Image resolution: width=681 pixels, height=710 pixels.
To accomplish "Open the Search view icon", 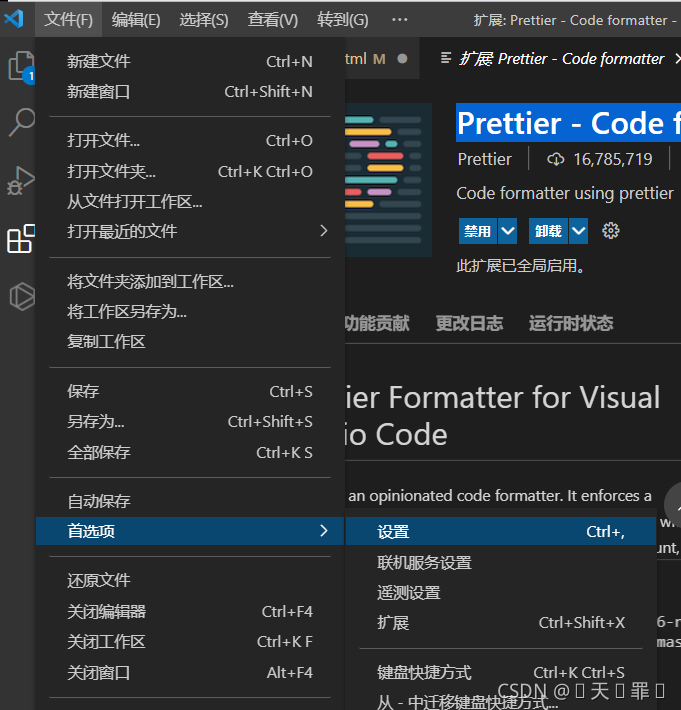I will (21, 122).
